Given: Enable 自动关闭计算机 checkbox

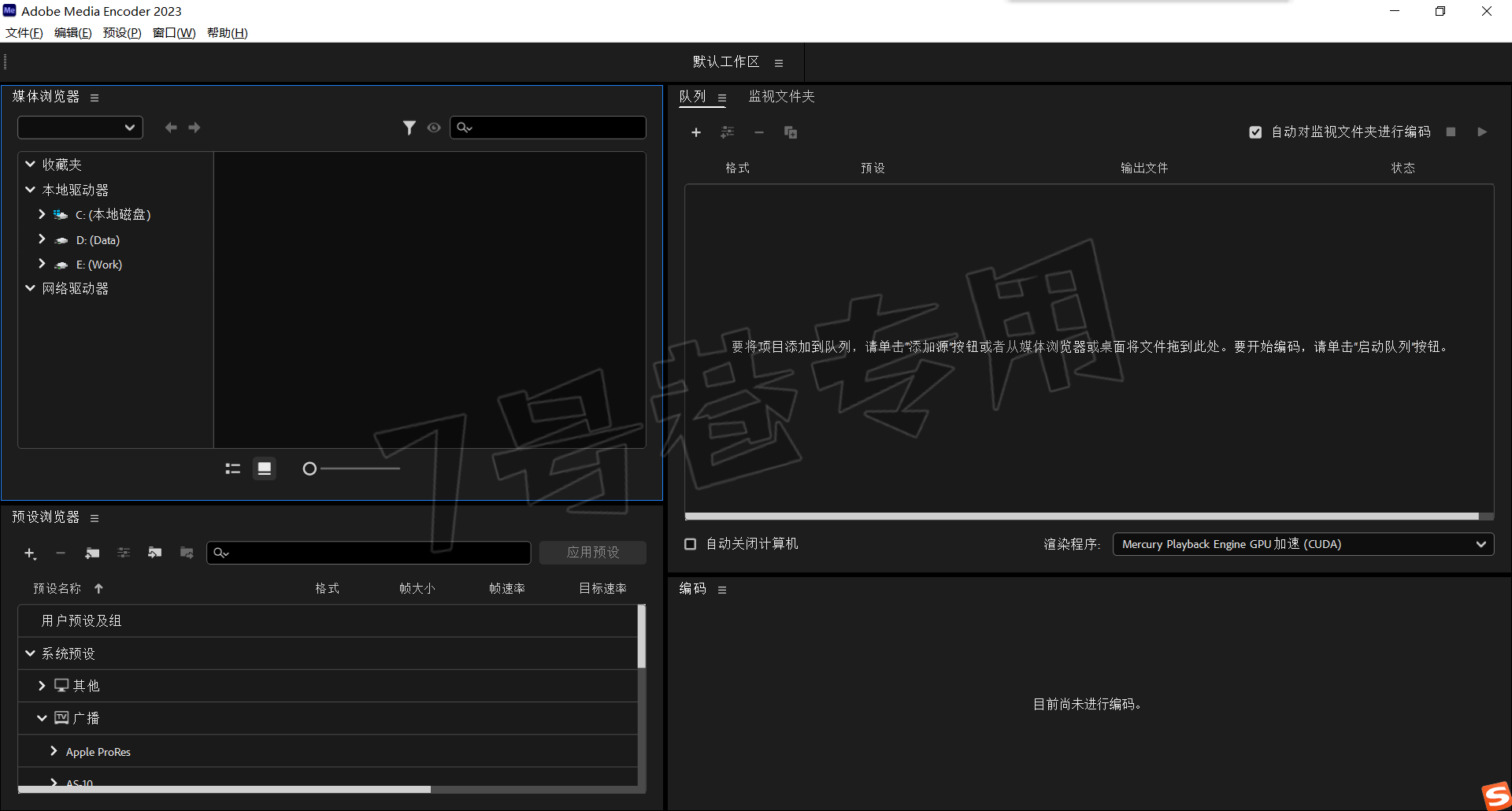Looking at the screenshot, I should click(691, 544).
